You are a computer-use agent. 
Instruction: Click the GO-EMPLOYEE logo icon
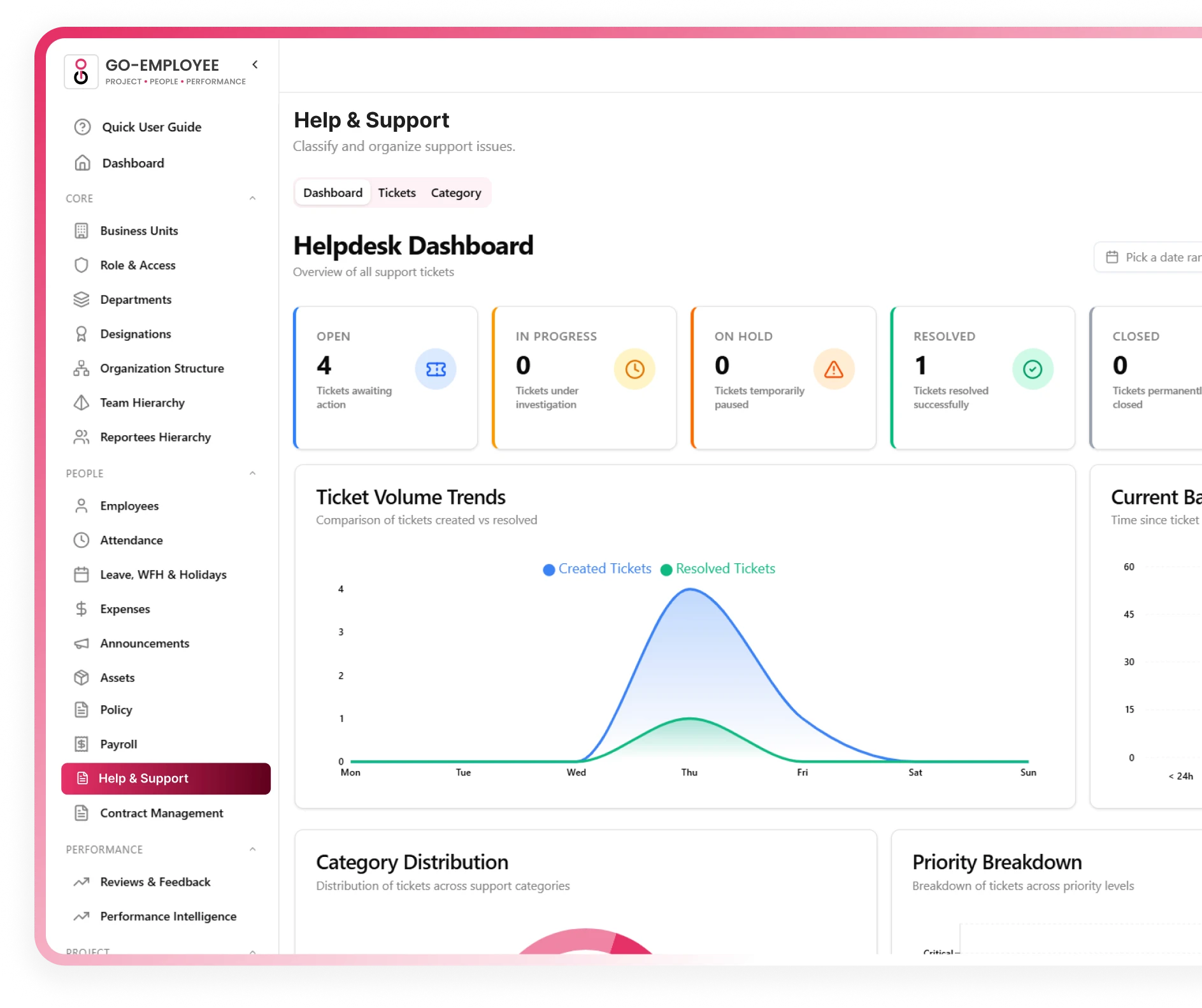click(x=81, y=71)
